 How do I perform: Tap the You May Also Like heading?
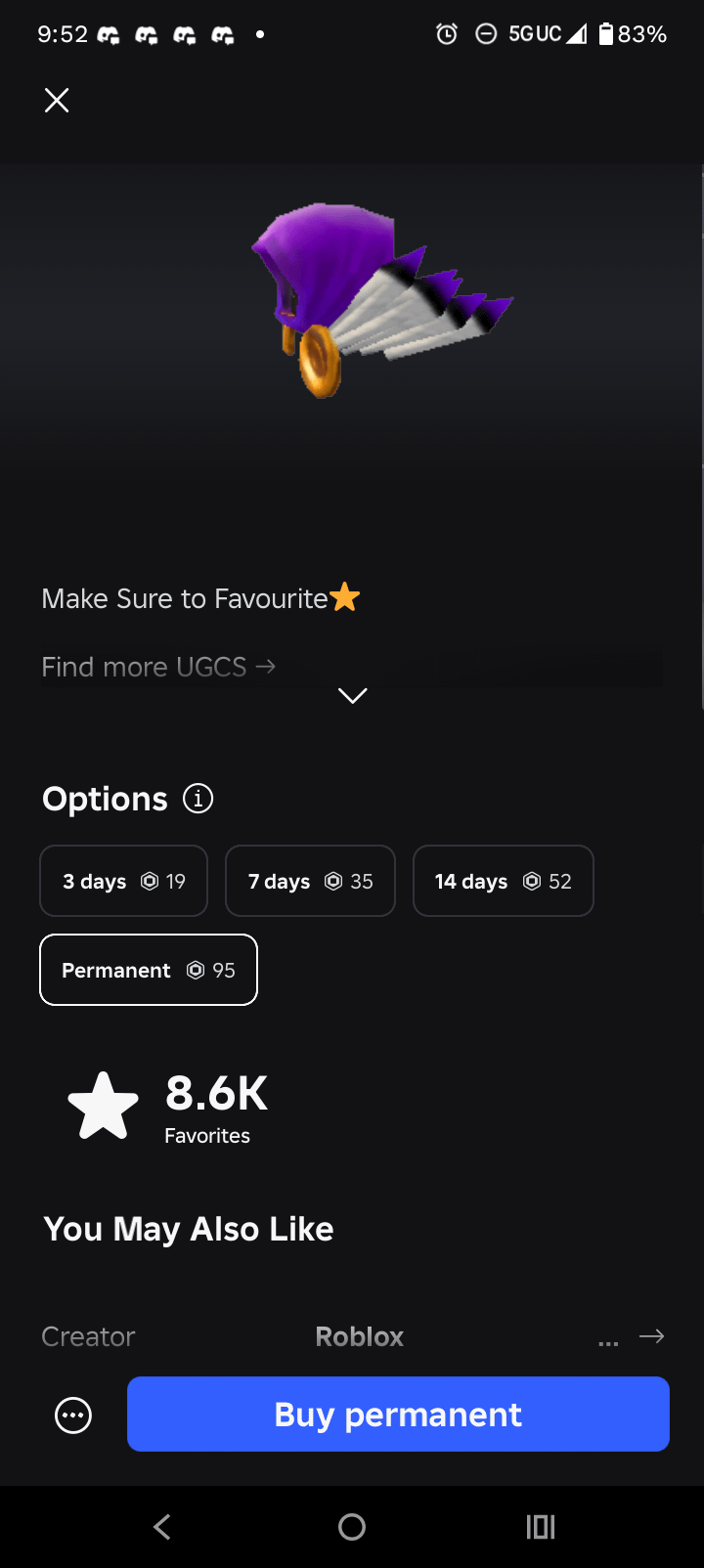189,1229
